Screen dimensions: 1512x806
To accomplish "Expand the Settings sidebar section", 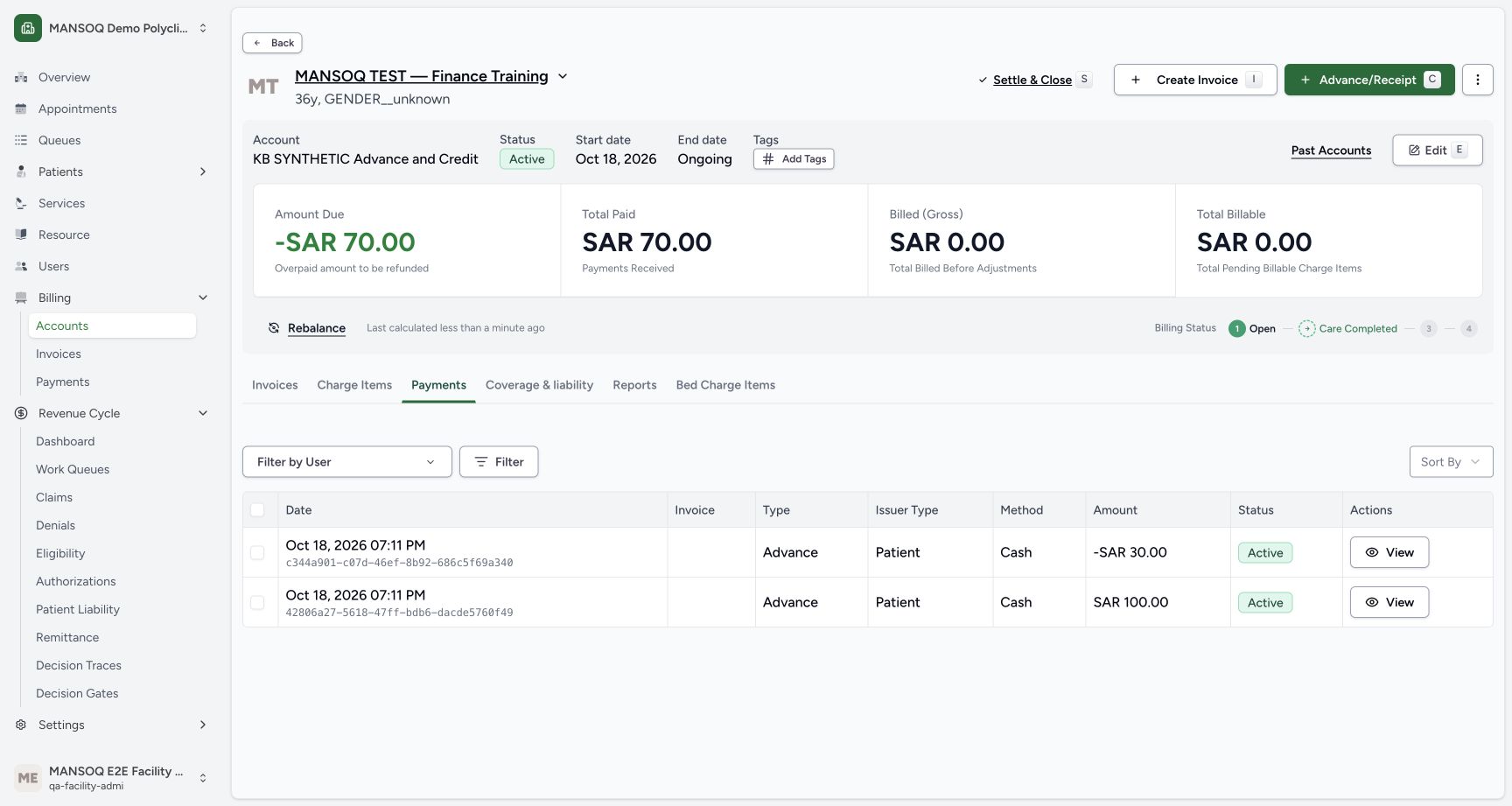I will point(203,725).
